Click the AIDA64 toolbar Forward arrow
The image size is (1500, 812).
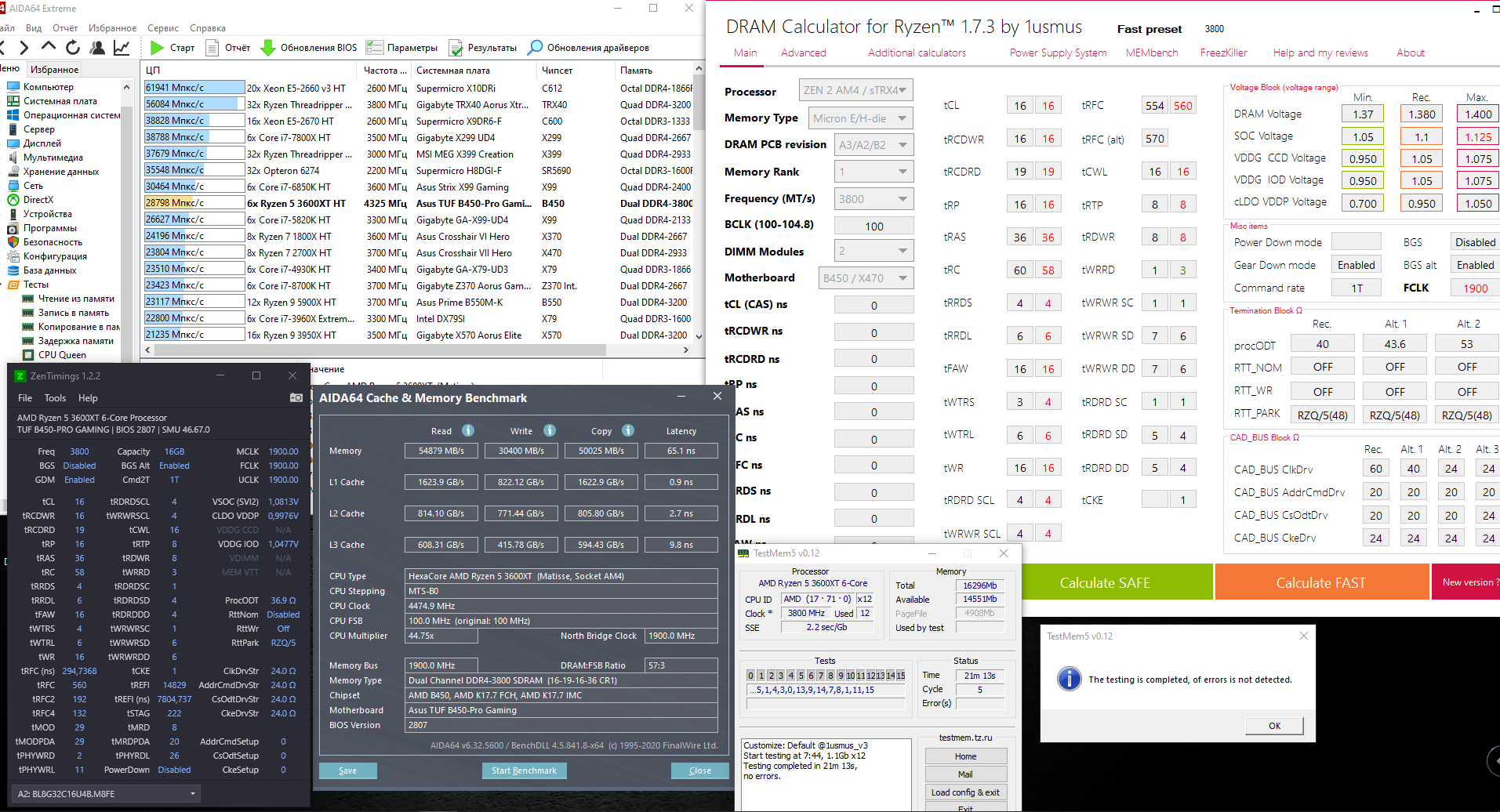click(x=24, y=48)
